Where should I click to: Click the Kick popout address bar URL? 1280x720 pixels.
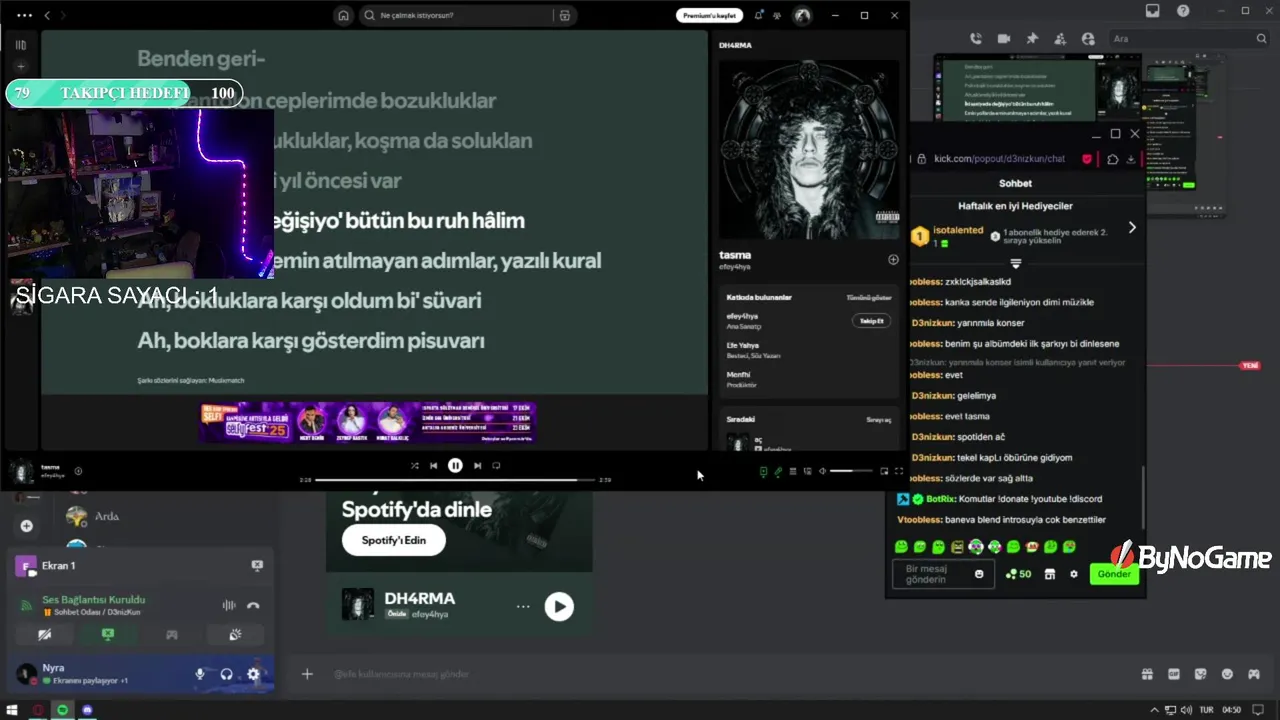pyautogui.click(x=999, y=158)
